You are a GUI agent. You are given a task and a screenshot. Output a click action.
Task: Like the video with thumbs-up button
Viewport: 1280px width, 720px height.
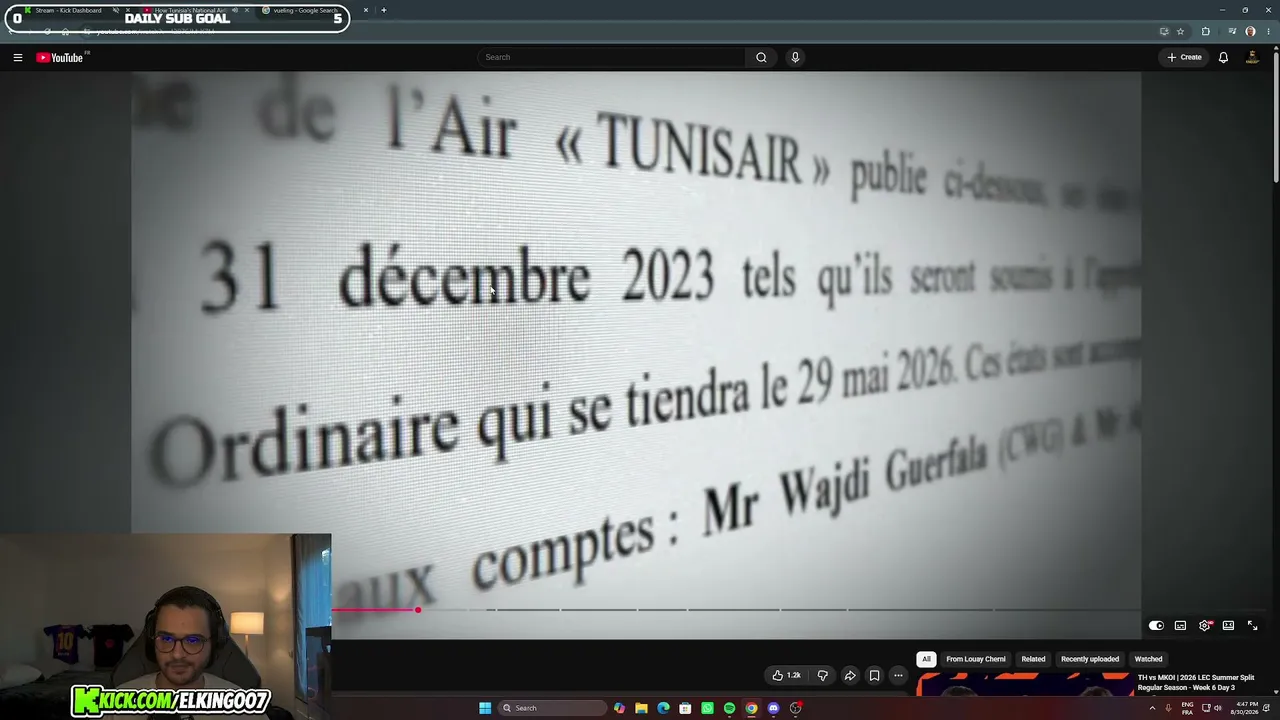point(786,676)
